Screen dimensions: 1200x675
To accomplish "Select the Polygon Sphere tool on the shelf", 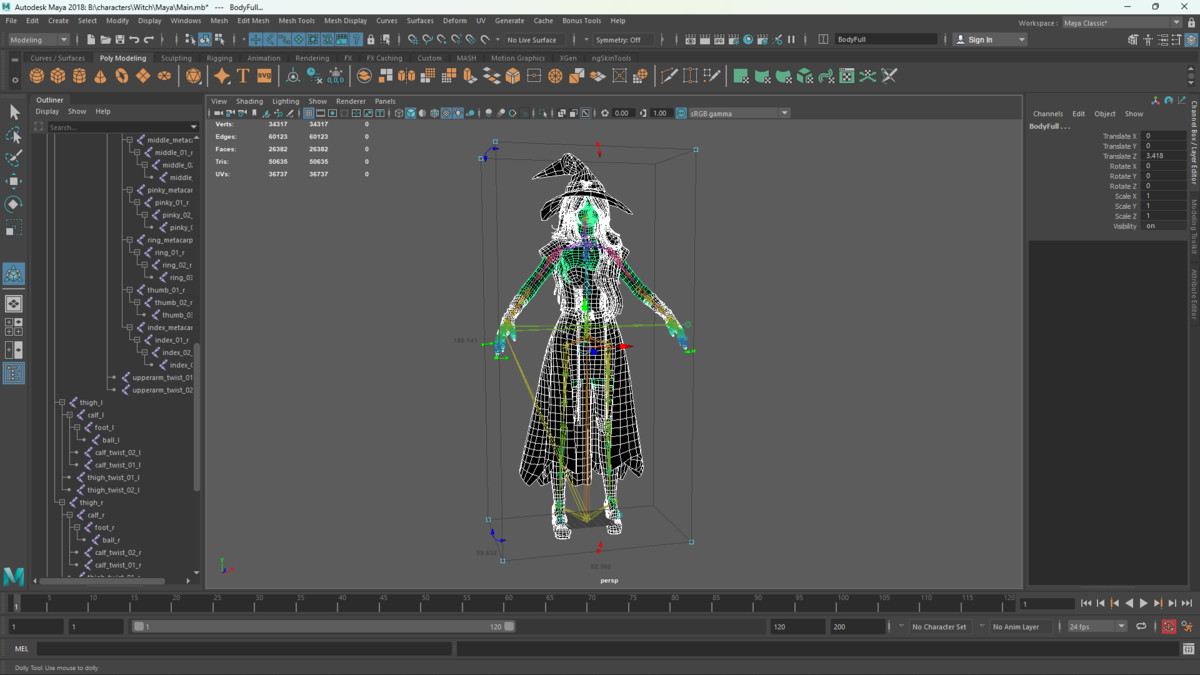I will [x=36, y=75].
